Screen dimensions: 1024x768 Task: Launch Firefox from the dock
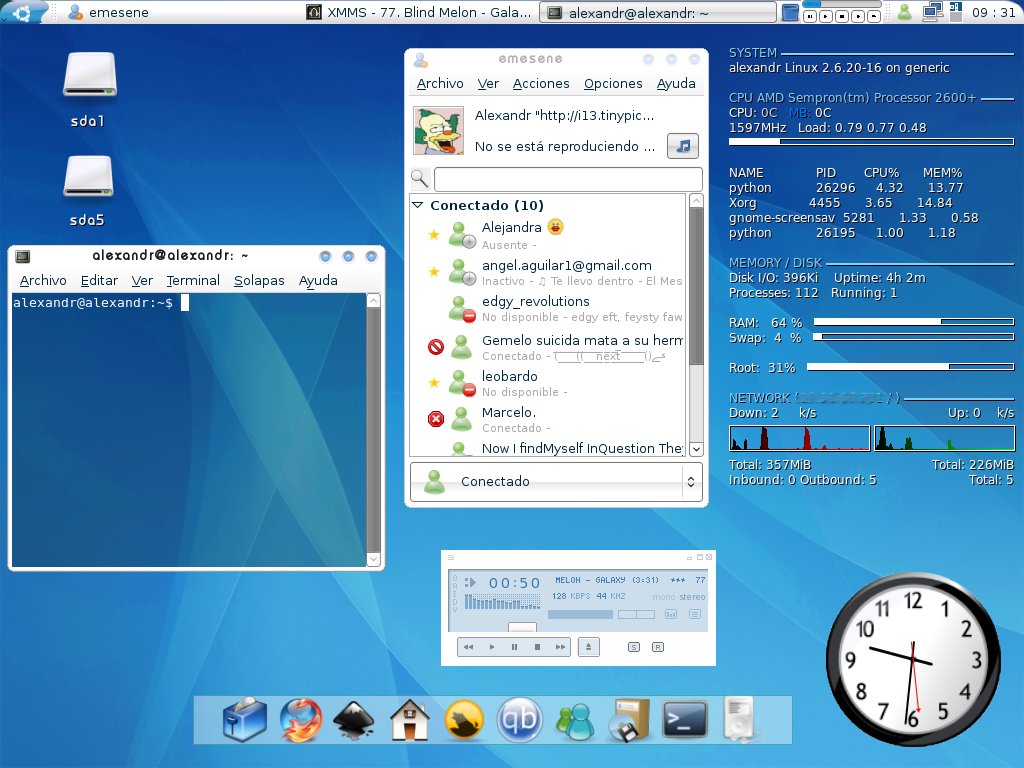click(x=301, y=720)
